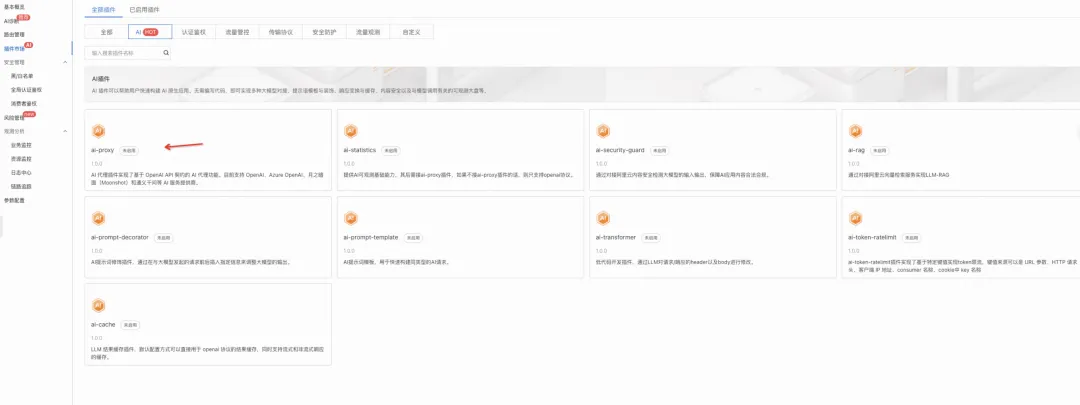Click the ai-proxy plugin hexagon icon
Image resolution: width=1080 pixels, height=405 pixels.
[98, 131]
